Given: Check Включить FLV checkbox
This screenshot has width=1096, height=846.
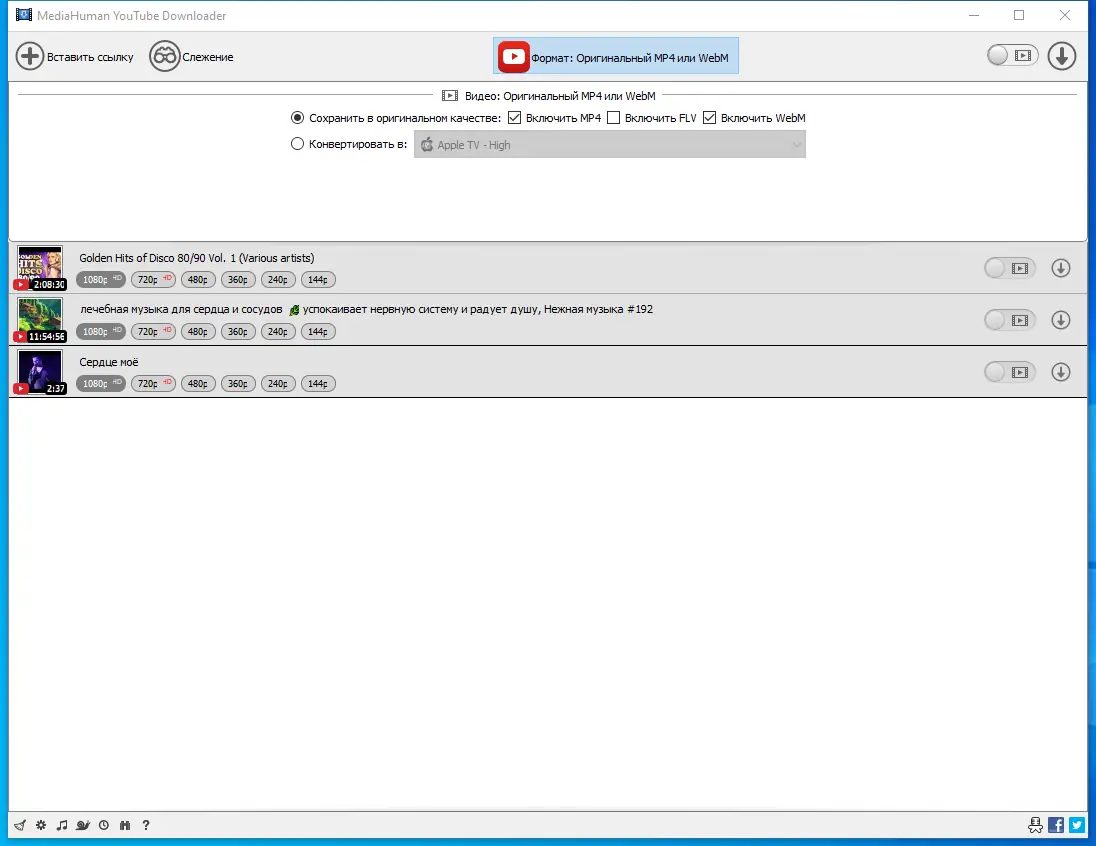Looking at the screenshot, I should 614,117.
